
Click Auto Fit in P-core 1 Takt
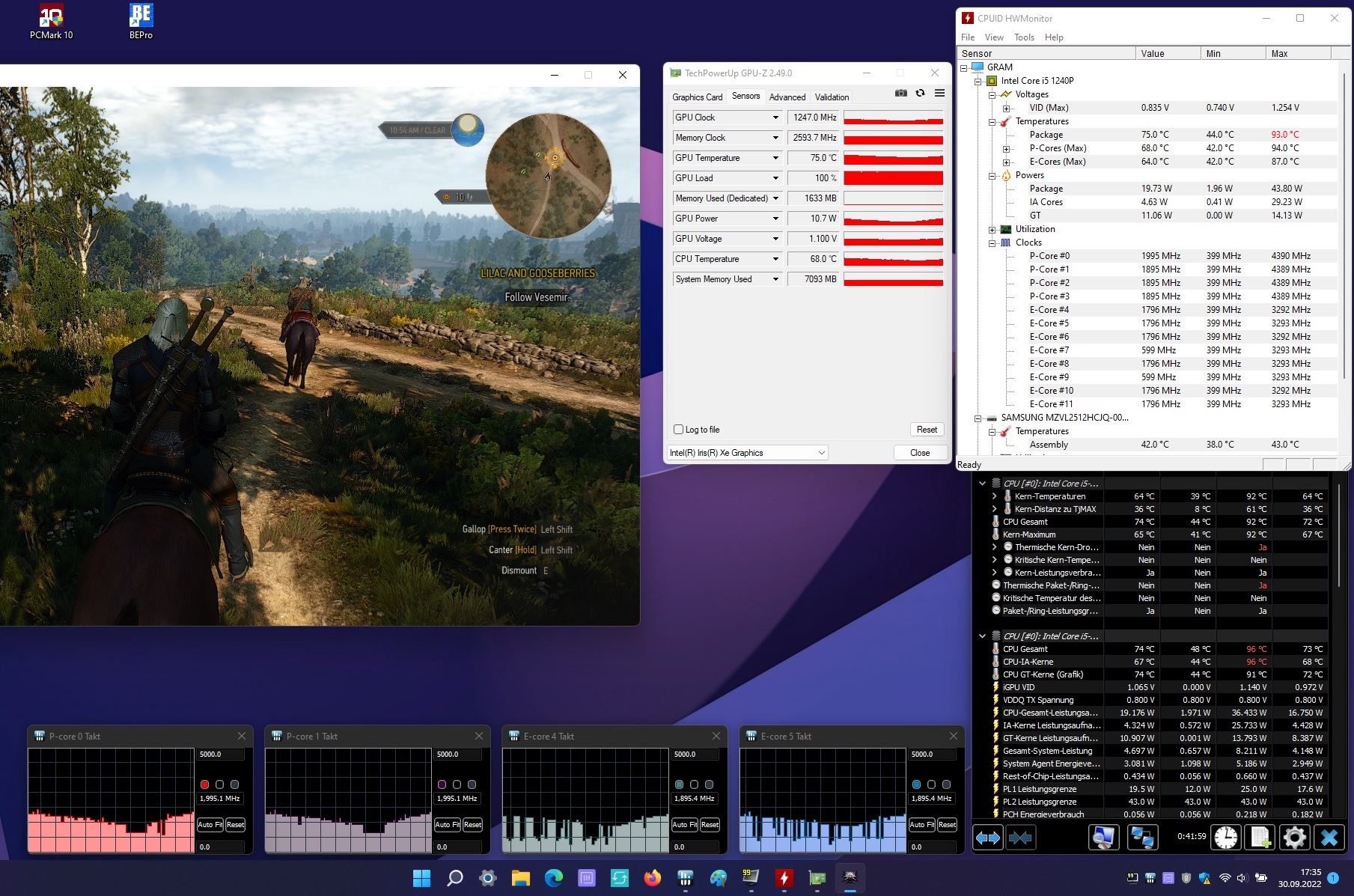(x=447, y=824)
